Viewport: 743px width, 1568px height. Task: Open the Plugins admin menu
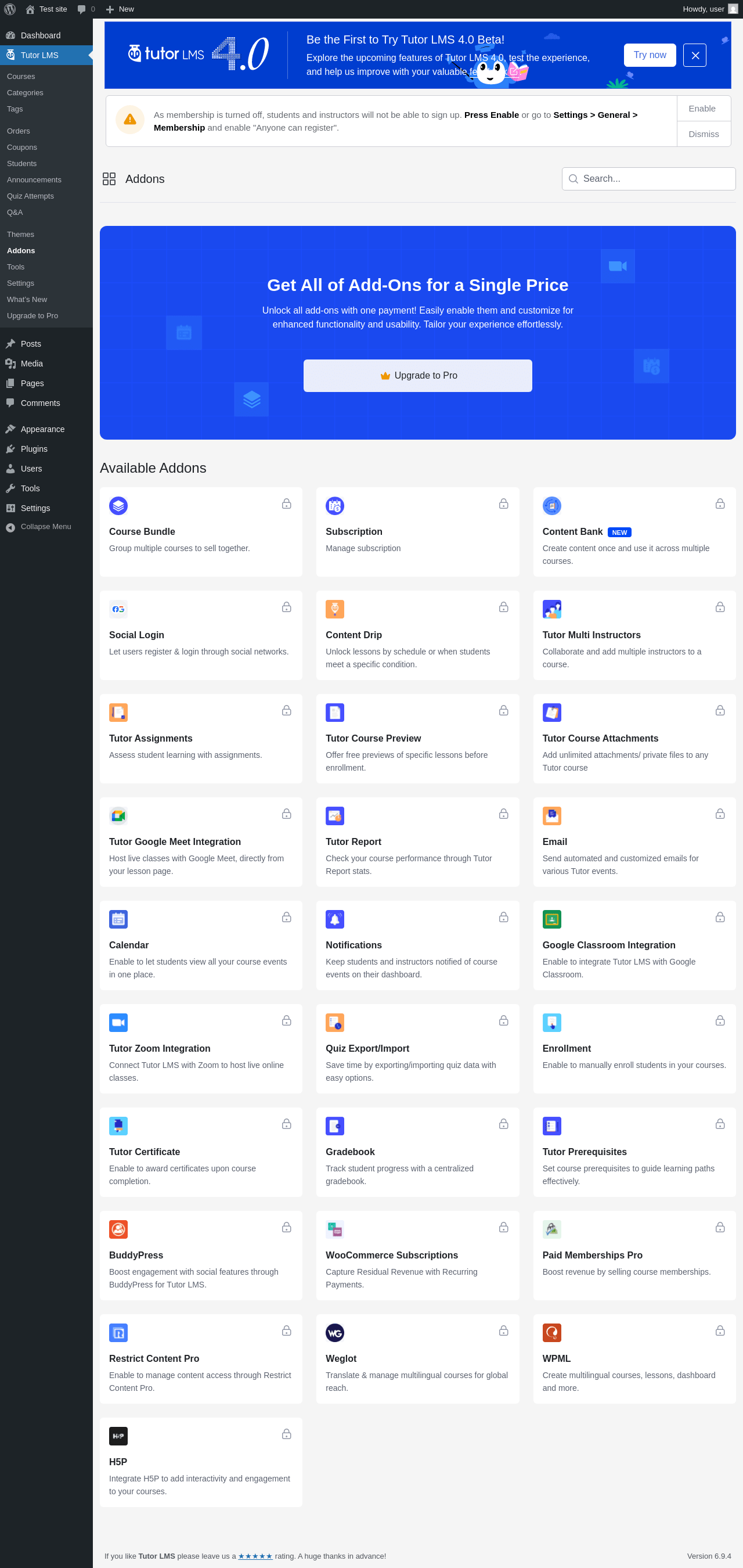click(46, 448)
